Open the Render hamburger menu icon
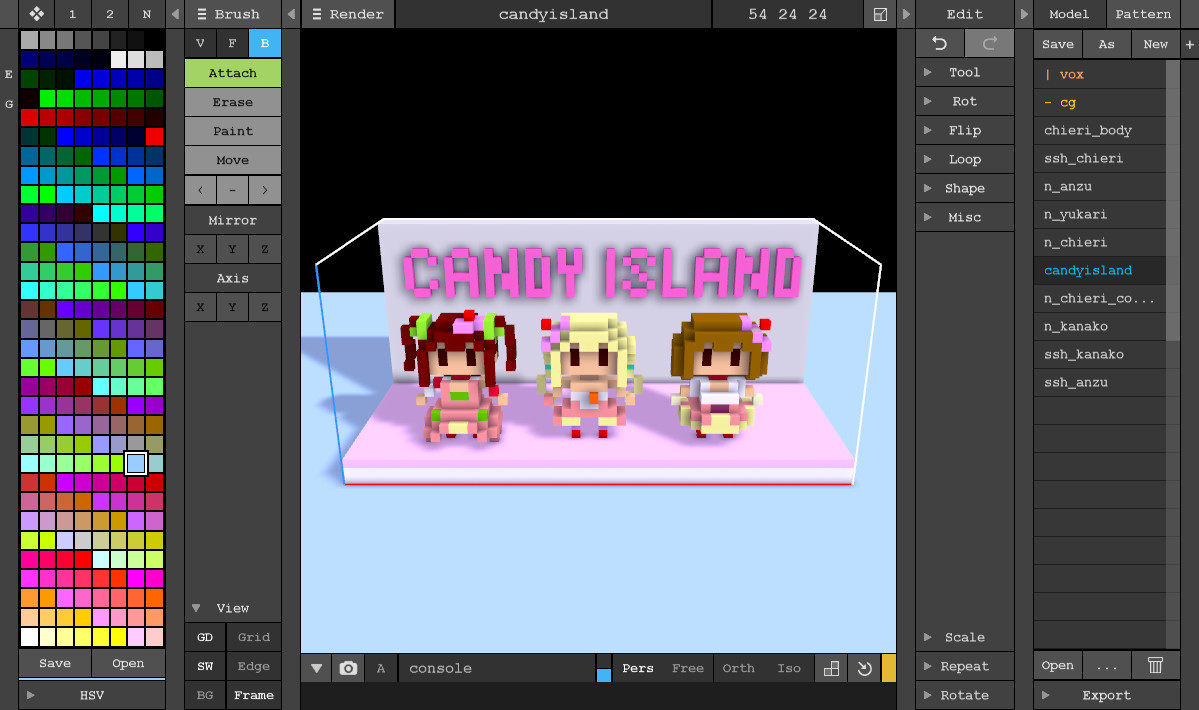 pos(317,14)
